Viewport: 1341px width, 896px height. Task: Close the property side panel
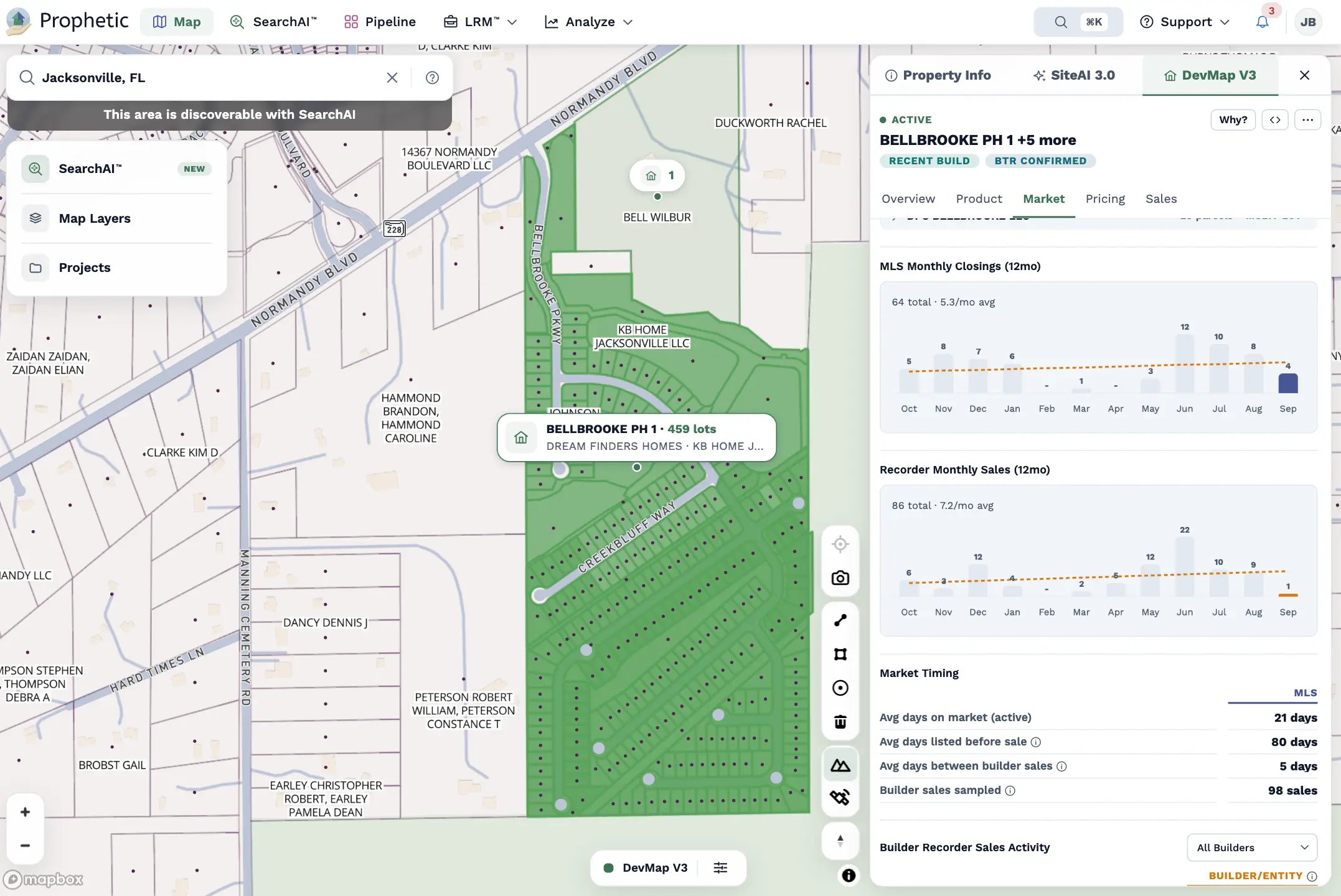[1305, 75]
